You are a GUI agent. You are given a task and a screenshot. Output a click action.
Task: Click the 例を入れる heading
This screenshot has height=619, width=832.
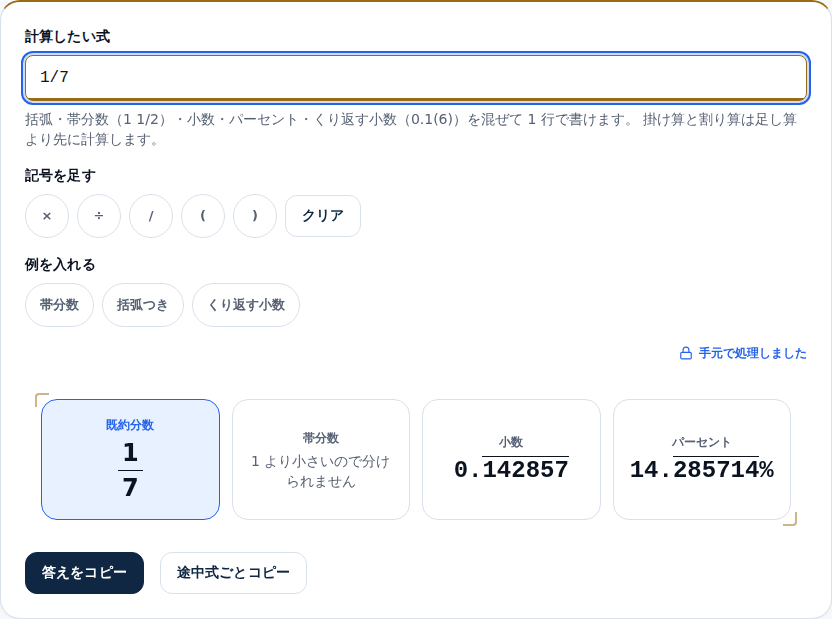coord(60,265)
